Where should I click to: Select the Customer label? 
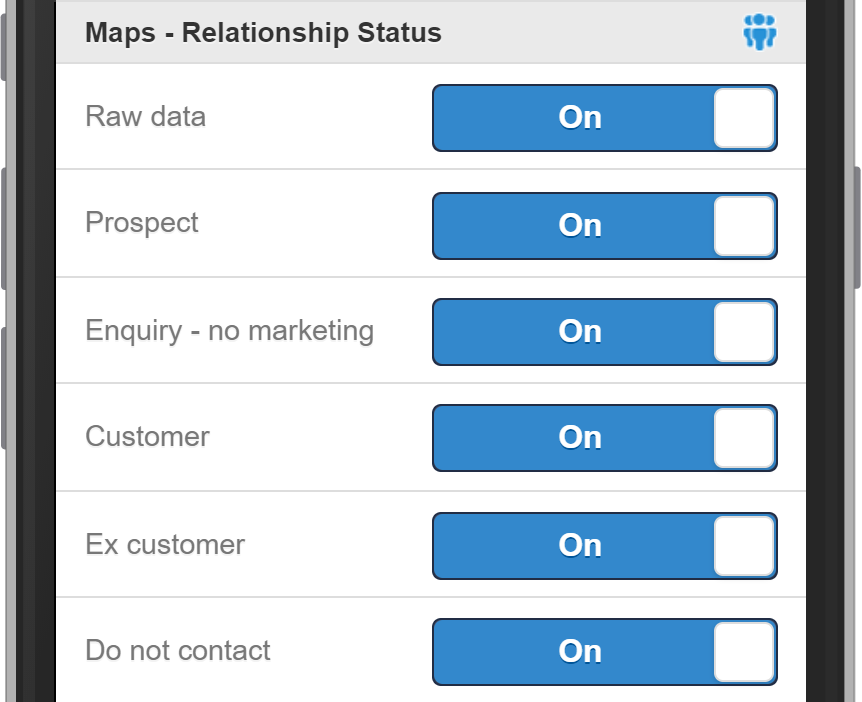(x=147, y=437)
